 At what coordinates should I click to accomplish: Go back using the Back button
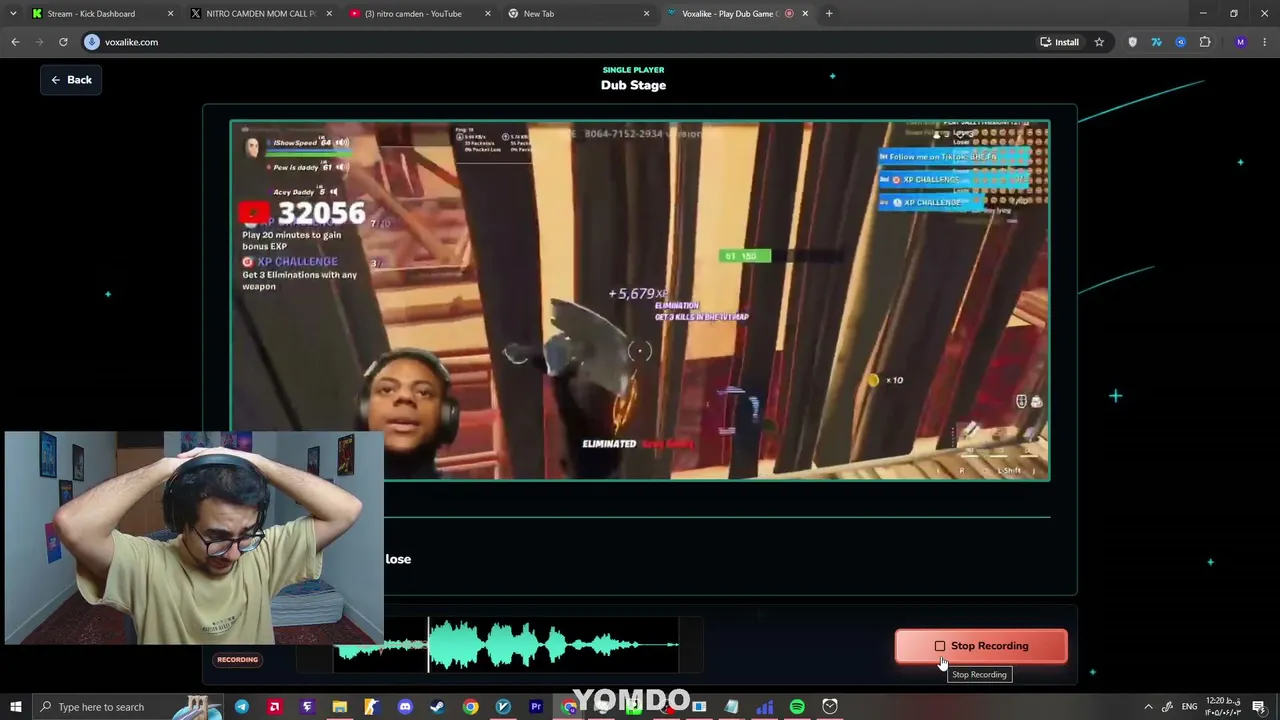click(71, 80)
